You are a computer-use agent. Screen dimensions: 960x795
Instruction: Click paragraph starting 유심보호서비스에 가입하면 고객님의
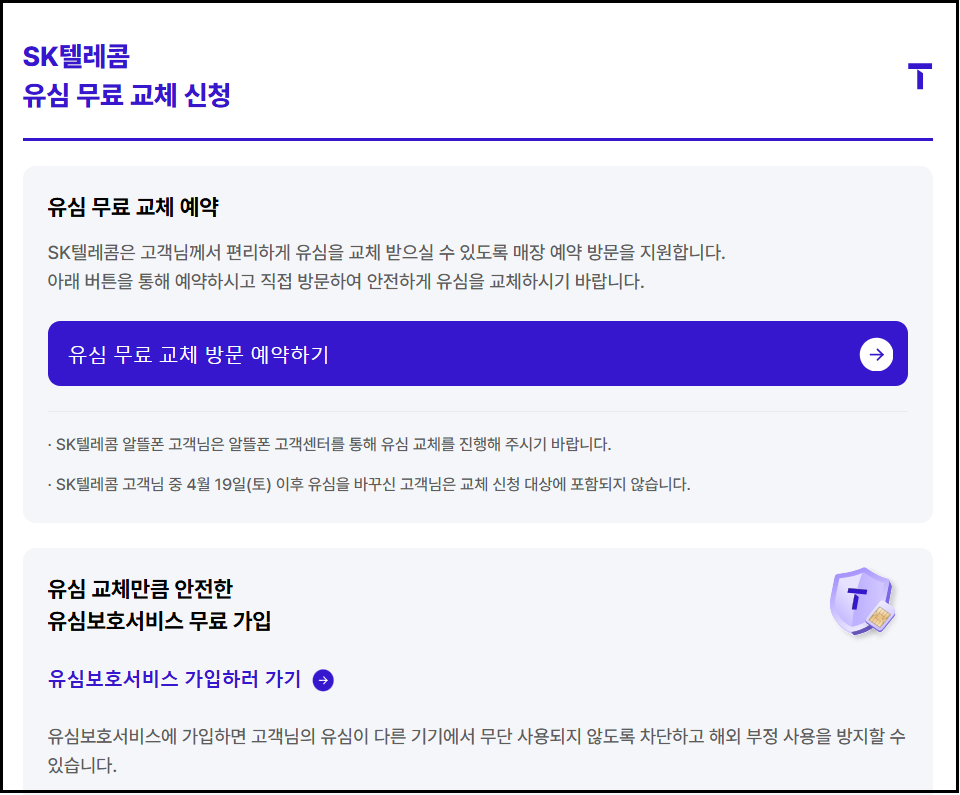click(x=476, y=750)
